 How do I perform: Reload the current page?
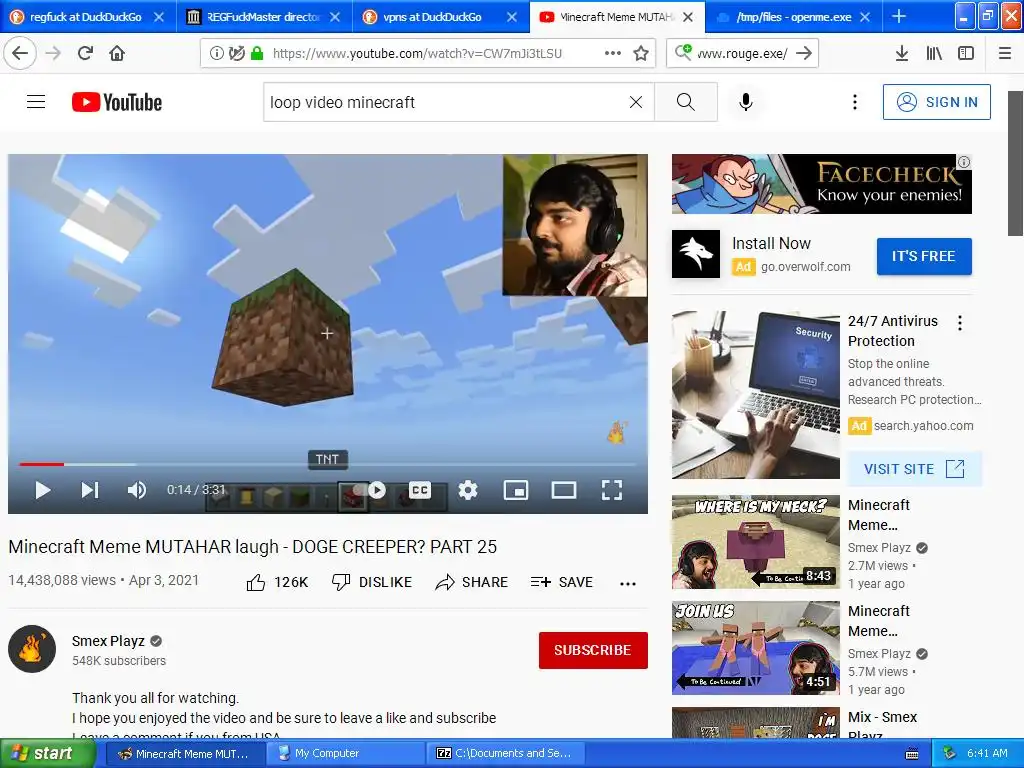point(85,53)
